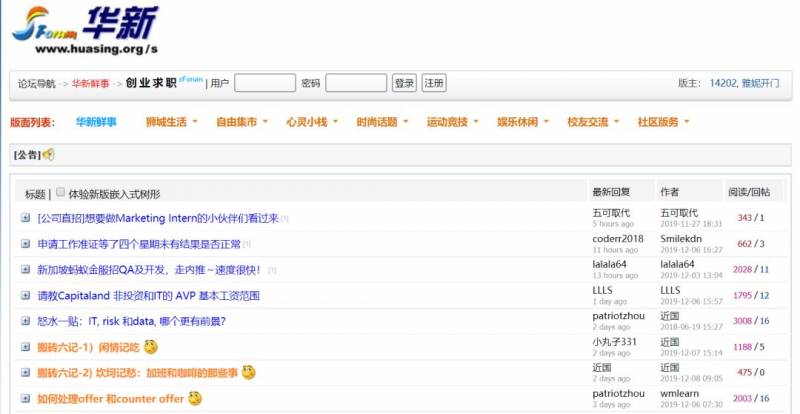Open the 新加坡蚂蚁金服招QA及开发 thread

[148, 270]
